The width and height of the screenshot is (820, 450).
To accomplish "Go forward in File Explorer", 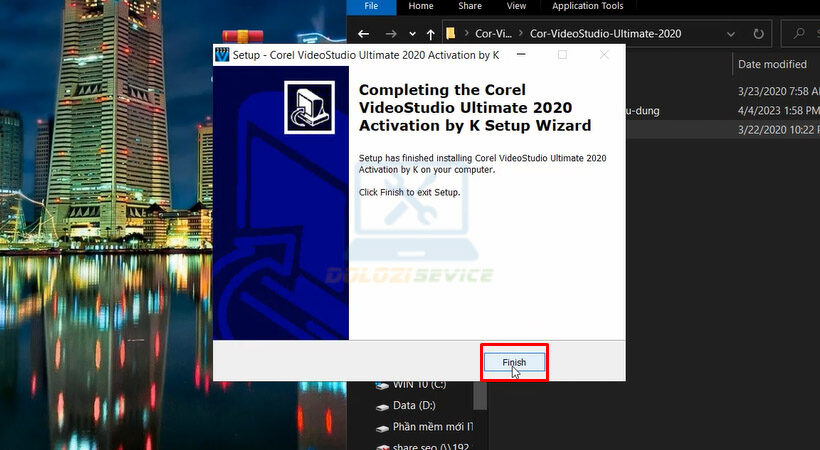I will coord(388,33).
